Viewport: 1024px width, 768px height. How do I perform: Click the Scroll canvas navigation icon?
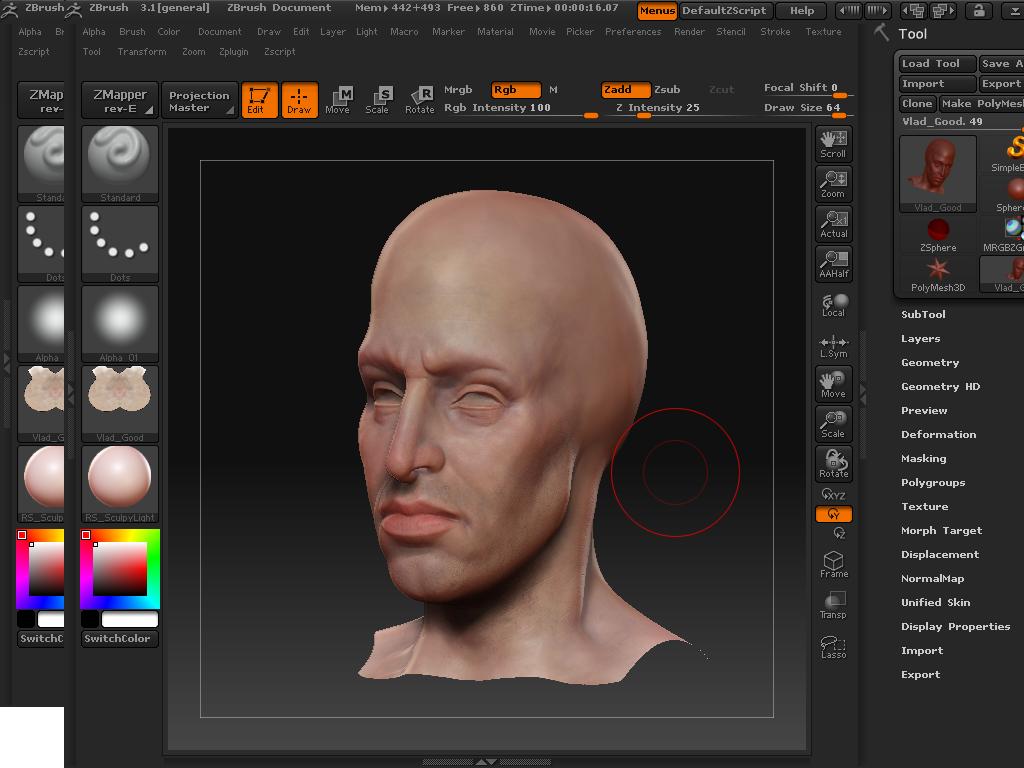(833, 143)
